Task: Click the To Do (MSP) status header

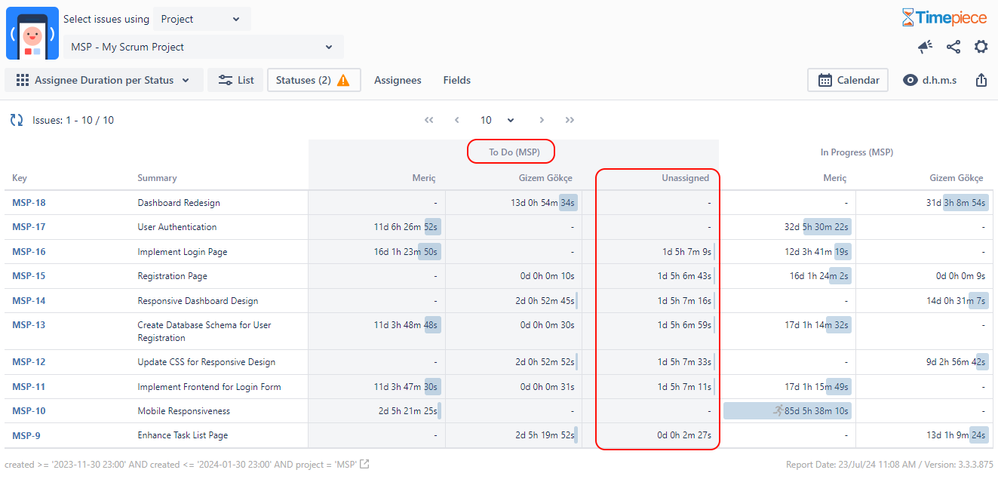Action: [512, 153]
